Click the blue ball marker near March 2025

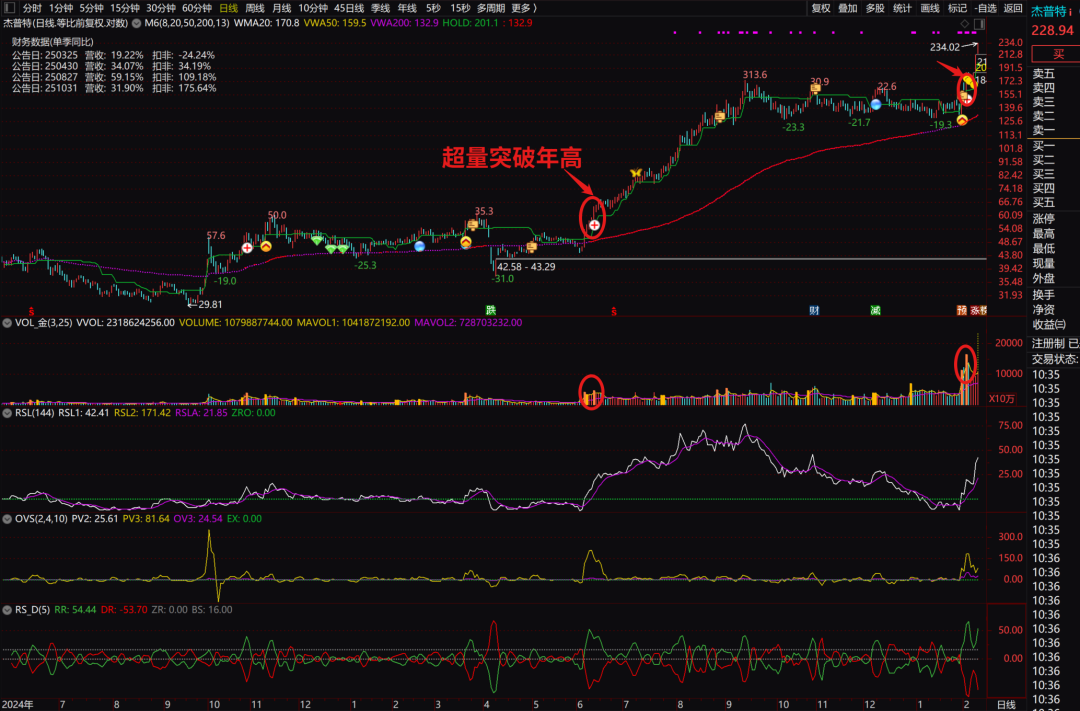419,246
